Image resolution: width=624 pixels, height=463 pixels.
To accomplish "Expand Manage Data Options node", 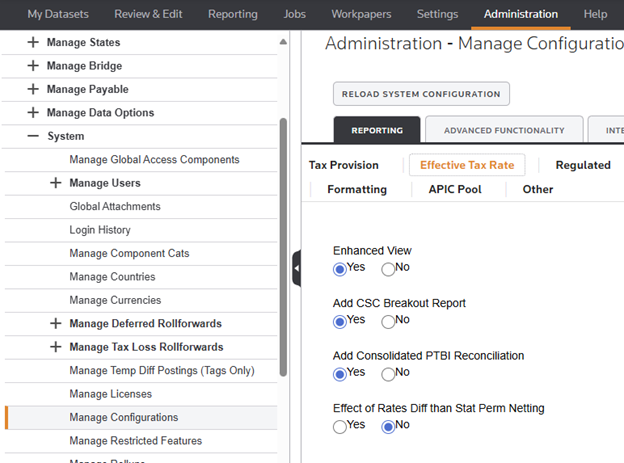I will coord(33,113).
